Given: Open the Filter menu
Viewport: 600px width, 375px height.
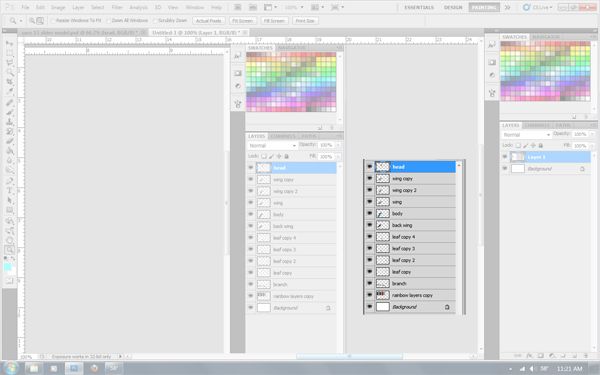Looking at the screenshot, I should [x=117, y=7].
